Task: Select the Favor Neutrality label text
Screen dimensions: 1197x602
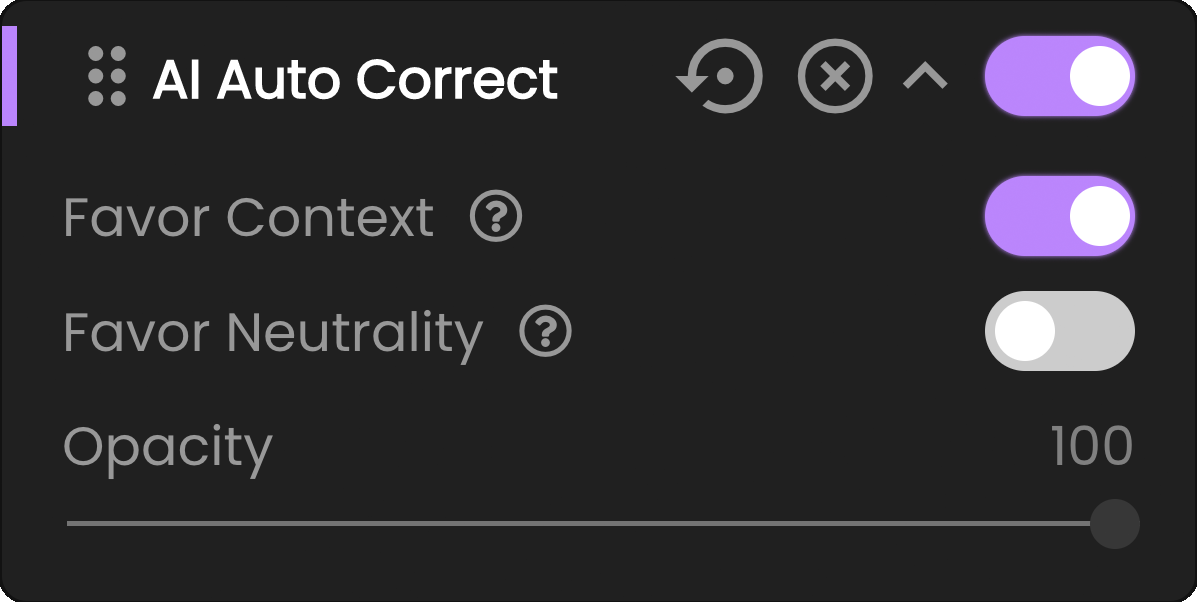Action: click(x=273, y=331)
